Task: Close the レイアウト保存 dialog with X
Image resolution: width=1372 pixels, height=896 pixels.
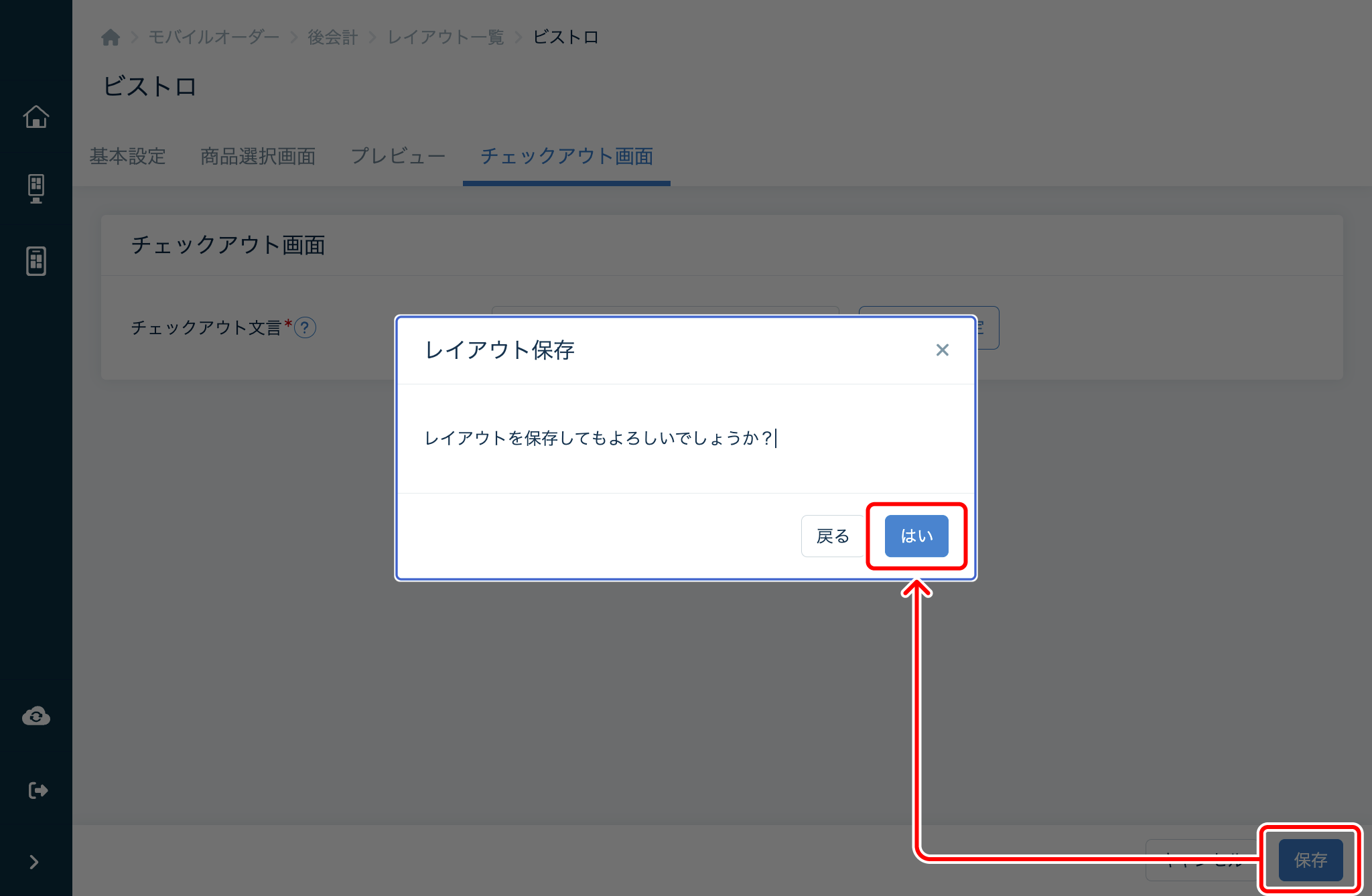Action: point(942,350)
